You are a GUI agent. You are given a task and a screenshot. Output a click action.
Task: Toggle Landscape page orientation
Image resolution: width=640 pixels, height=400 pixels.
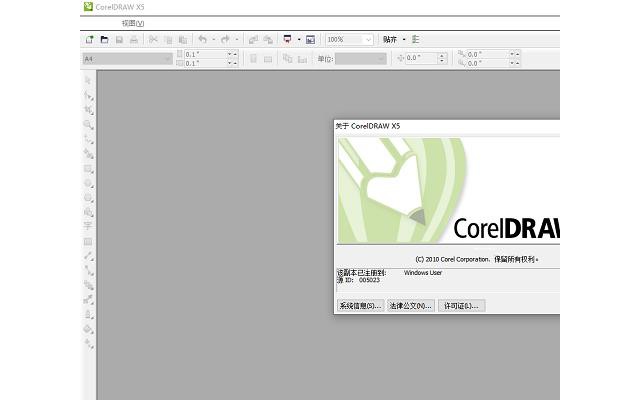(x=268, y=59)
